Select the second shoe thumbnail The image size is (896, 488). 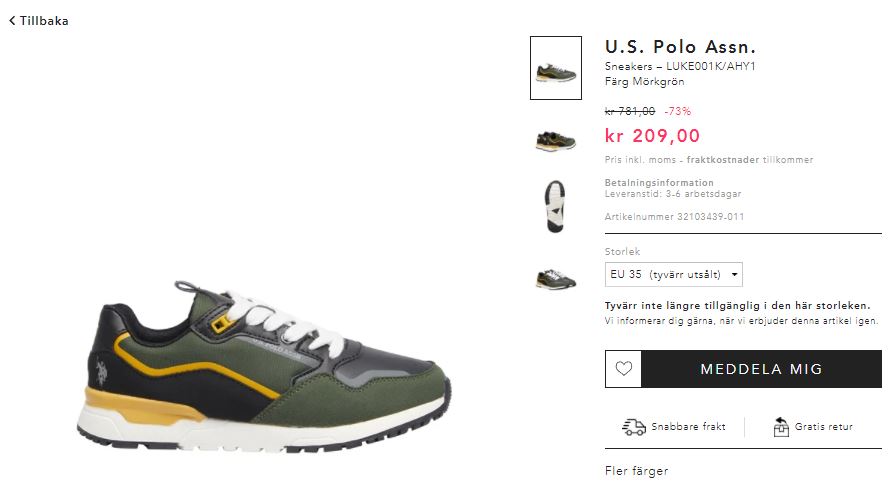[555, 141]
